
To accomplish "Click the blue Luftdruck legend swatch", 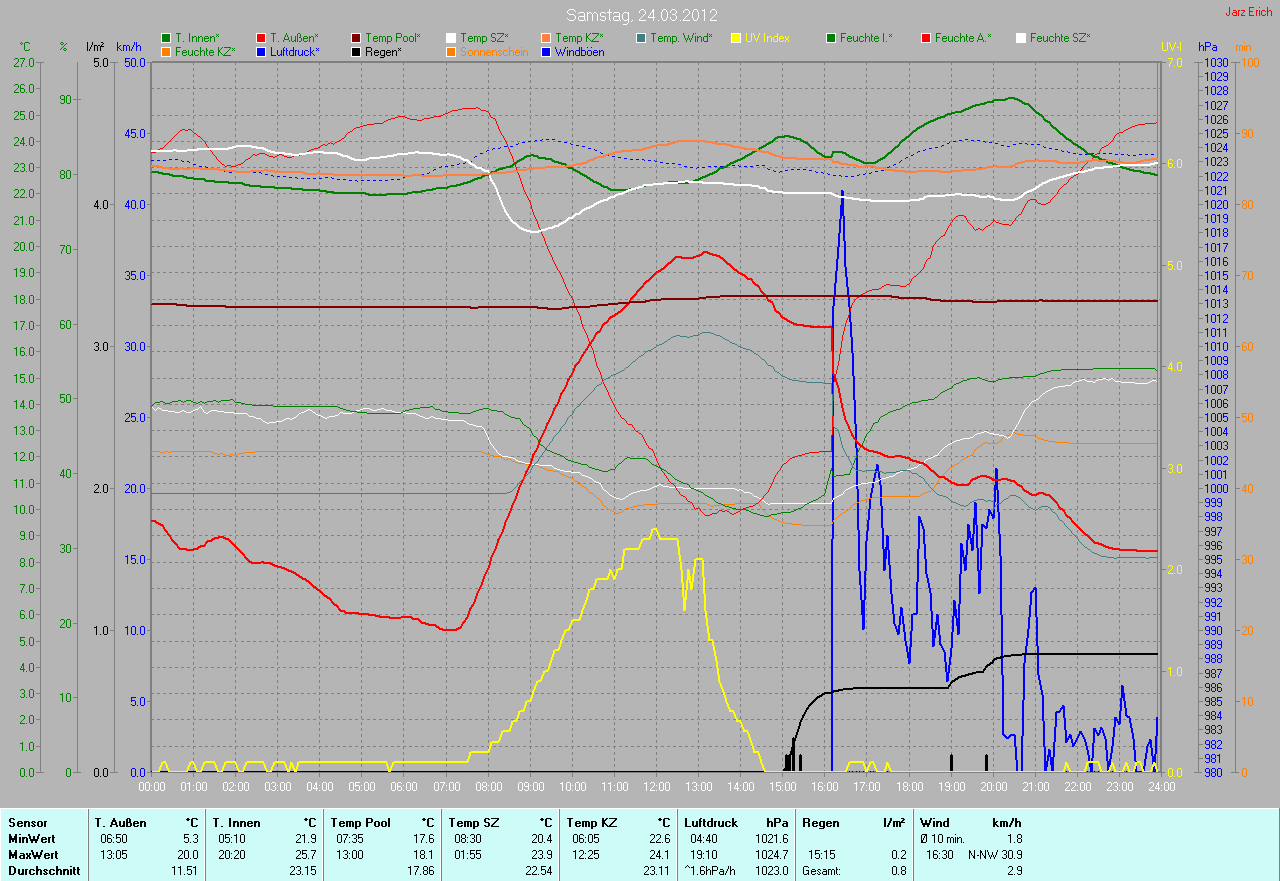I will coord(261,51).
